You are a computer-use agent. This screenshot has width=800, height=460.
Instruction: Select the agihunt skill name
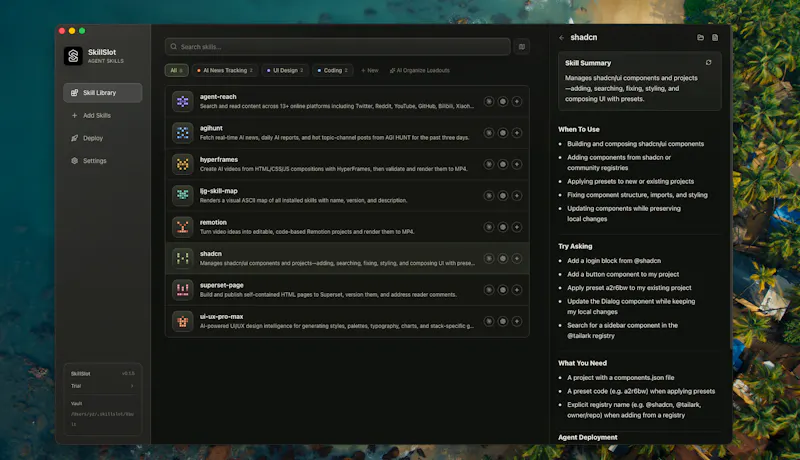211,128
